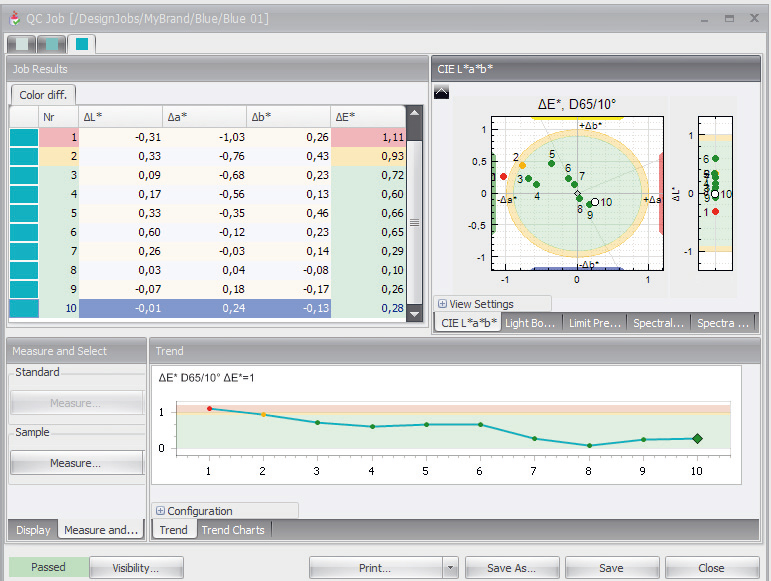
Task: Select color swatch of row 10
Action: point(24,308)
